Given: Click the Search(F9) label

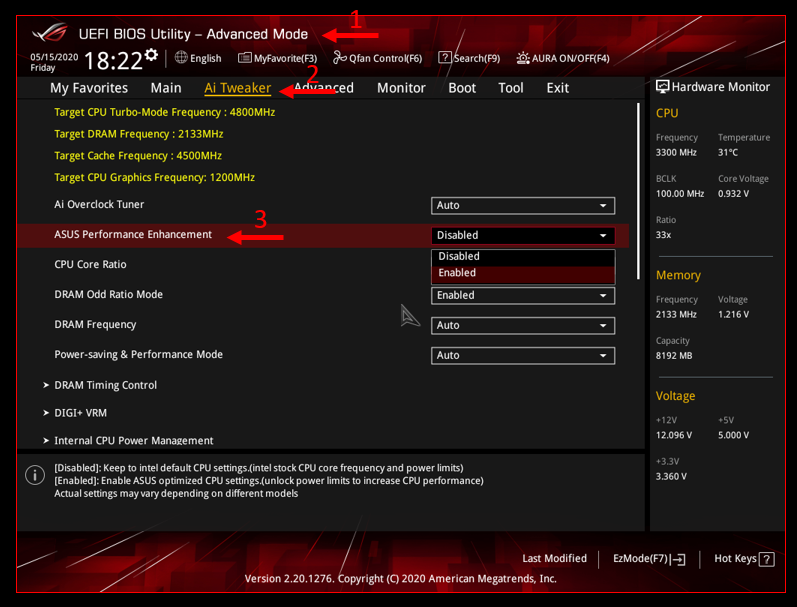Looking at the screenshot, I should tap(477, 58).
